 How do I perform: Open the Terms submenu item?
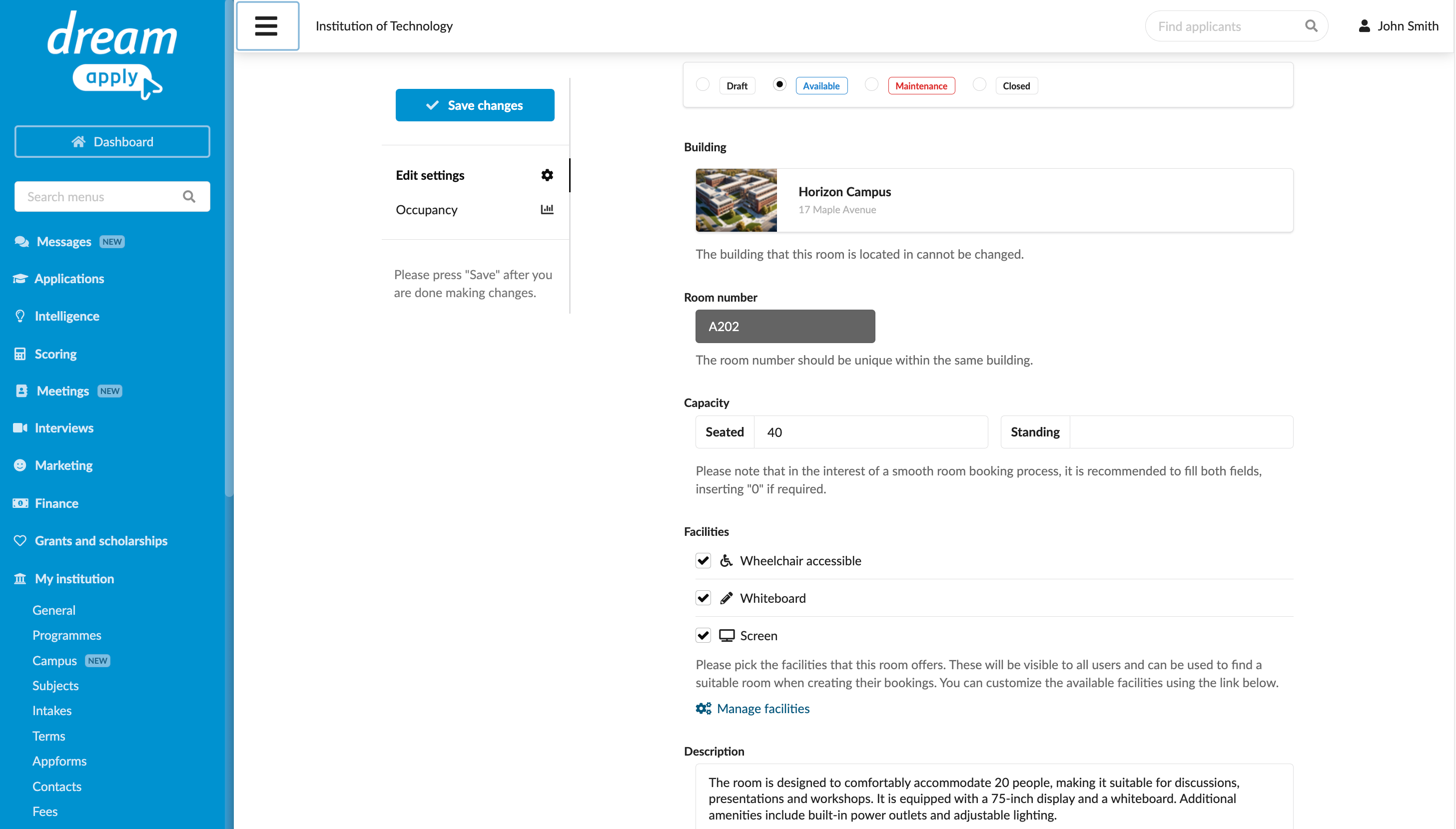[x=48, y=737]
